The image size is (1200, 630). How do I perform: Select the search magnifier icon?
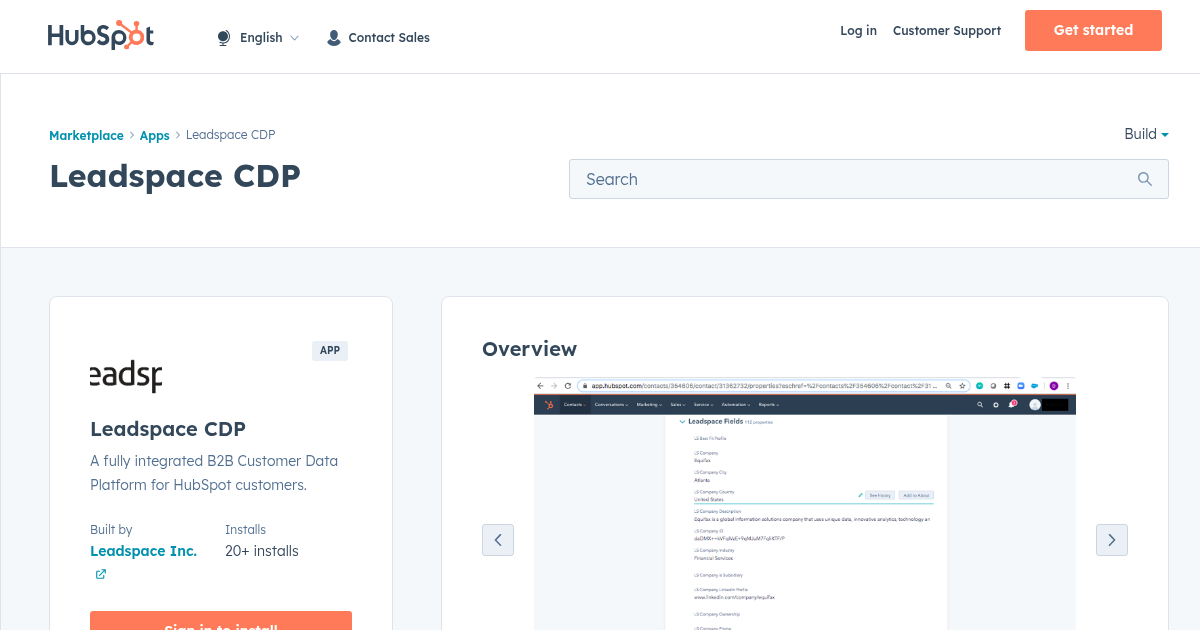[1145, 179]
